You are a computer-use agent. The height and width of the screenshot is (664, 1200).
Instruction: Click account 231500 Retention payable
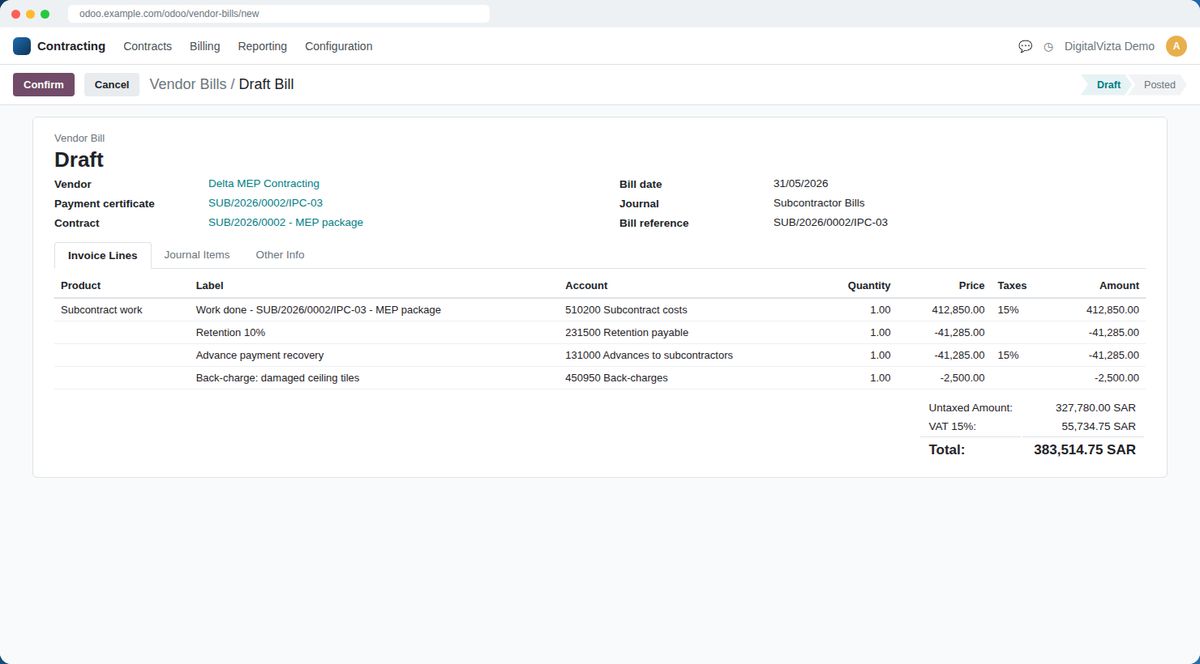pyautogui.click(x=627, y=333)
